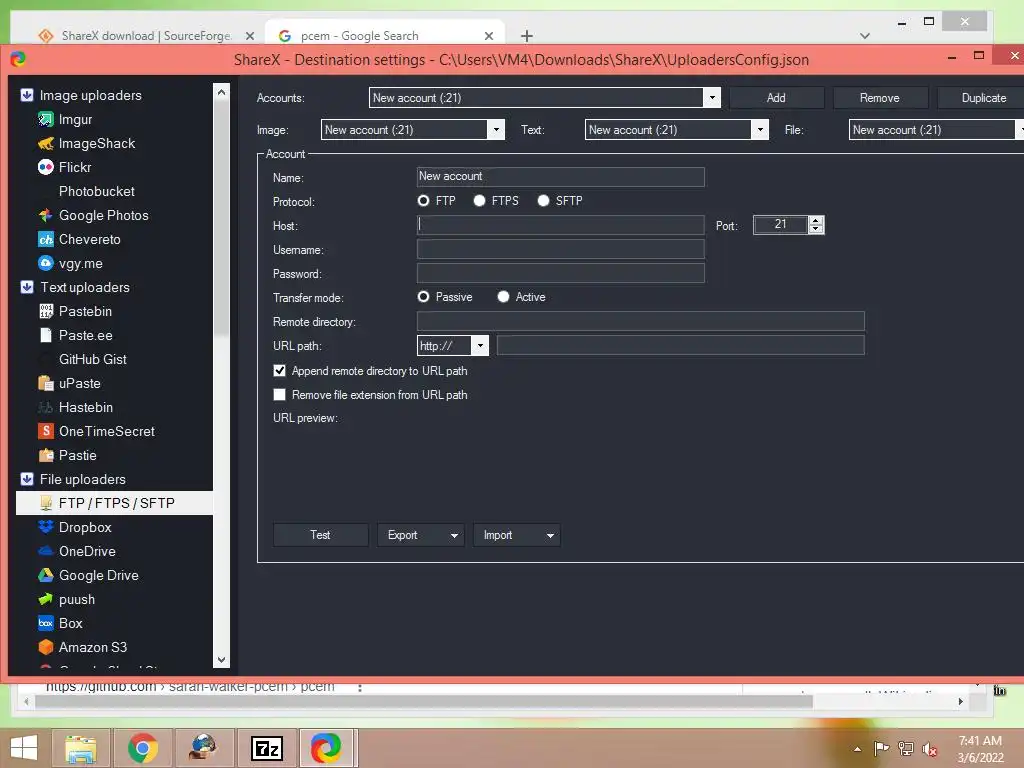This screenshot has height=768, width=1024.
Task: Open the Windows Start button
Action: tap(24, 748)
